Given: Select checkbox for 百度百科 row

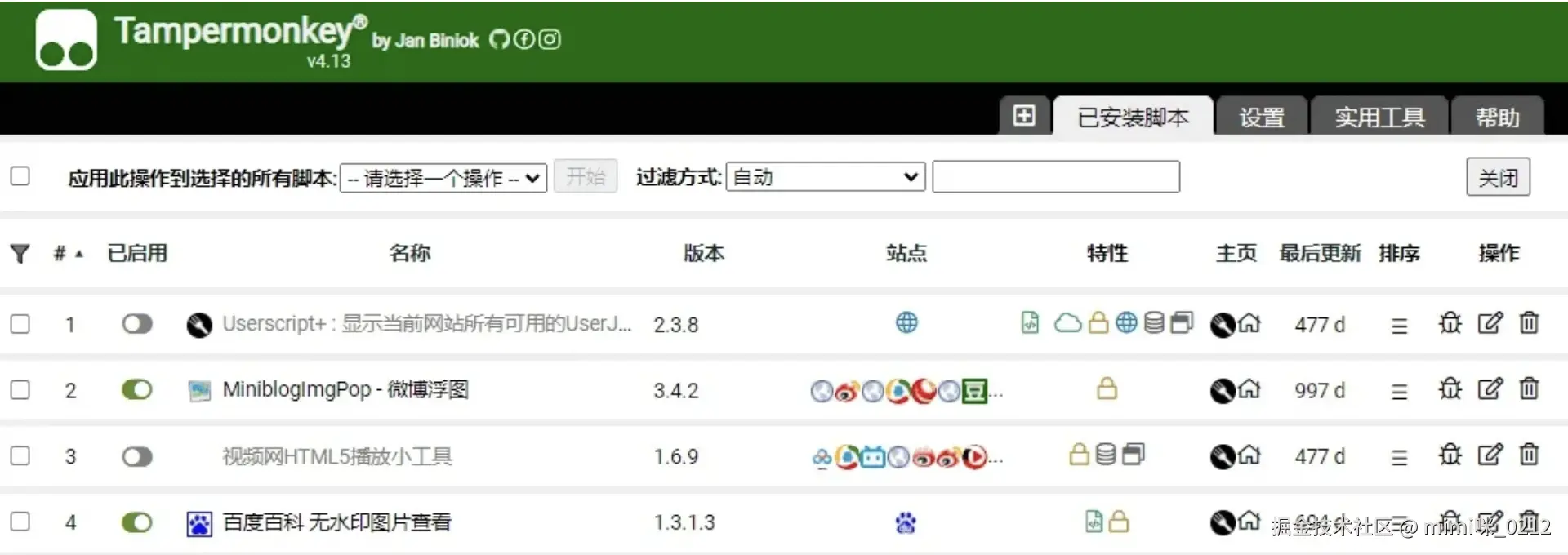Looking at the screenshot, I should [20, 521].
